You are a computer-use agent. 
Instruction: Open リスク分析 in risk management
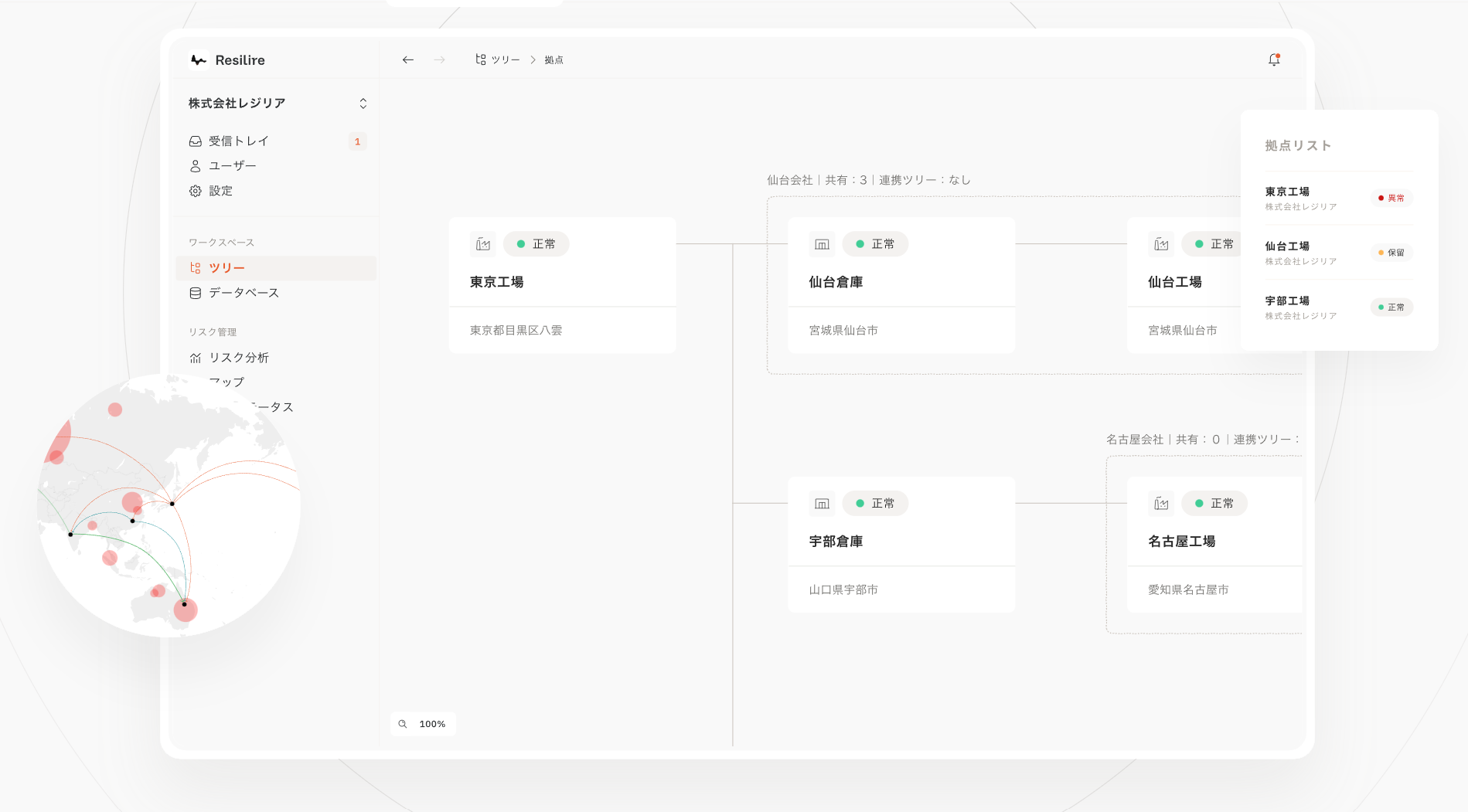point(239,358)
